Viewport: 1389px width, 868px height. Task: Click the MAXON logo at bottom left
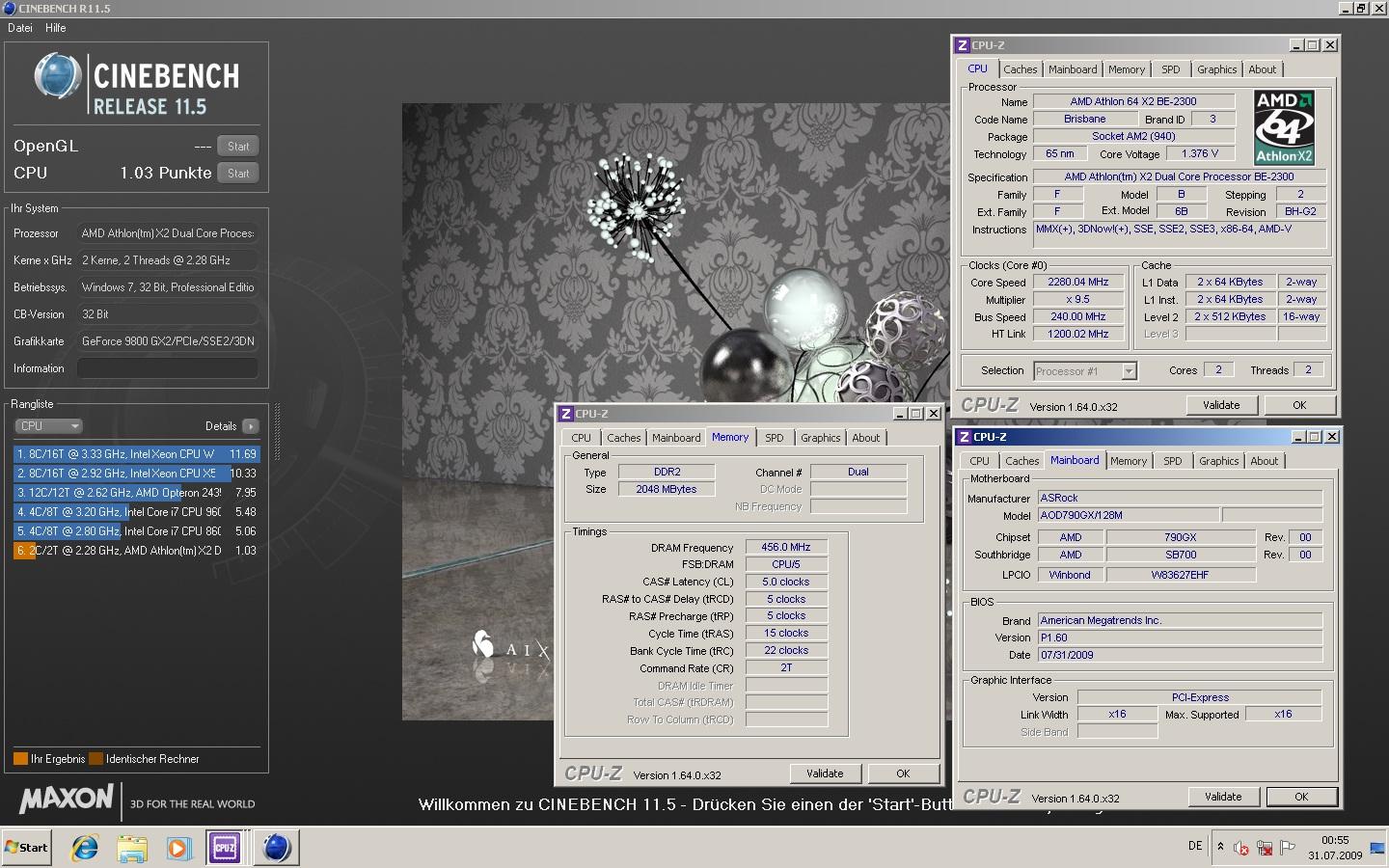[x=67, y=799]
